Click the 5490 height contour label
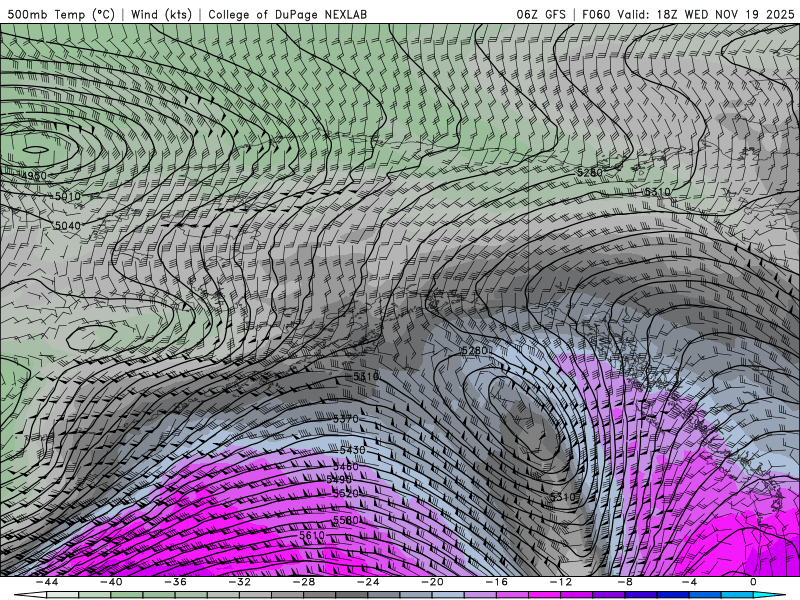800x600 pixels. [339, 480]
